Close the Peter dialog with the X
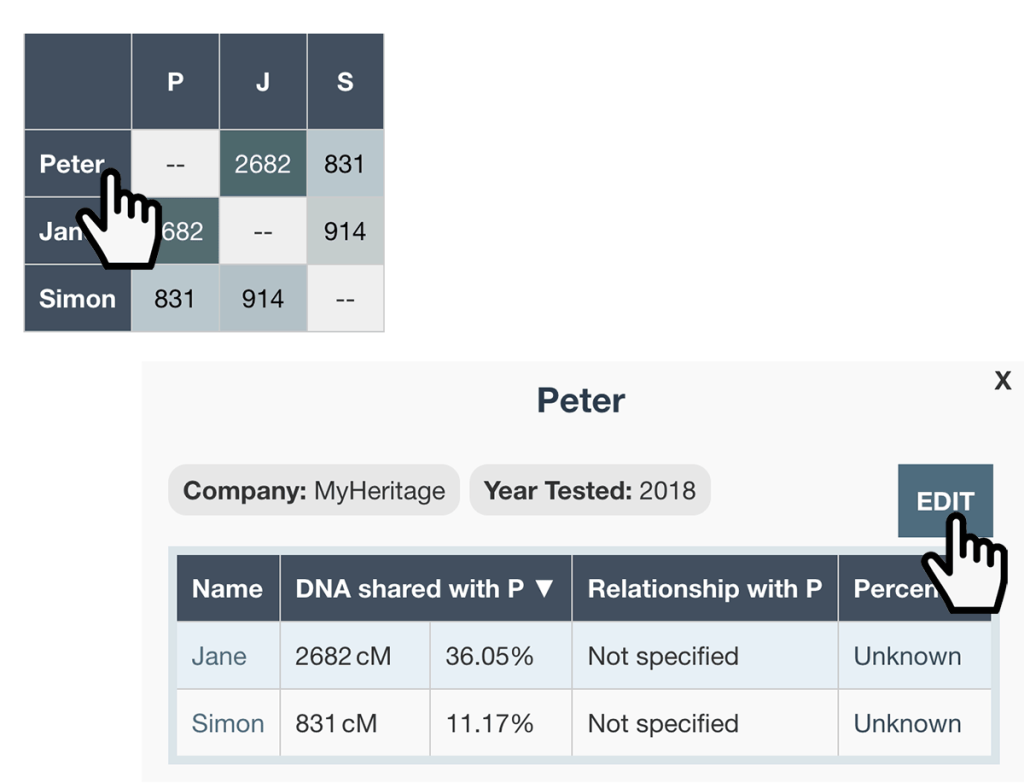The height and width of the screenshot is (783, 1024). tap(1003, 380)
